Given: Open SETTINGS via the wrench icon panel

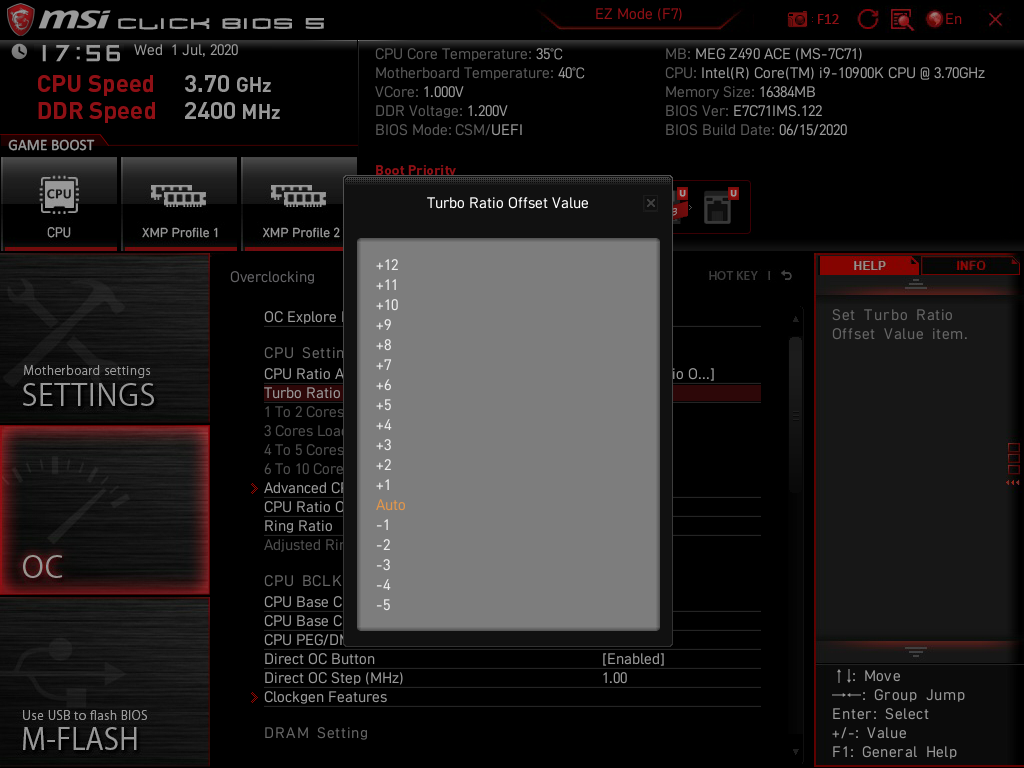Looking at the screenshot, I should coord(104,340).
